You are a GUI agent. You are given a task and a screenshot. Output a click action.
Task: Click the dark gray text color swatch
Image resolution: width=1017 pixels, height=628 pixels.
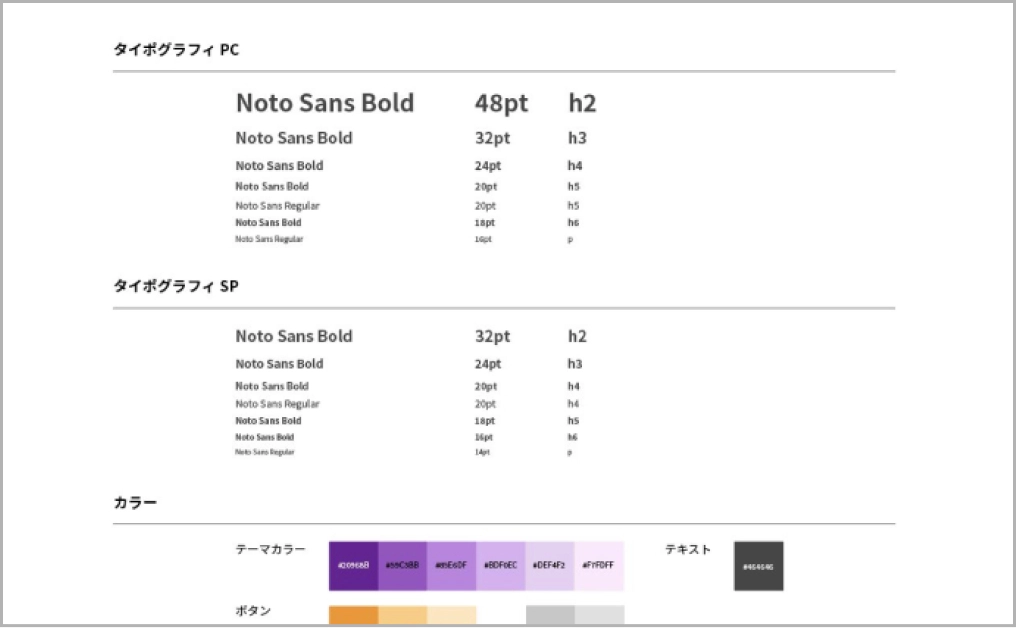click(758, 566)
